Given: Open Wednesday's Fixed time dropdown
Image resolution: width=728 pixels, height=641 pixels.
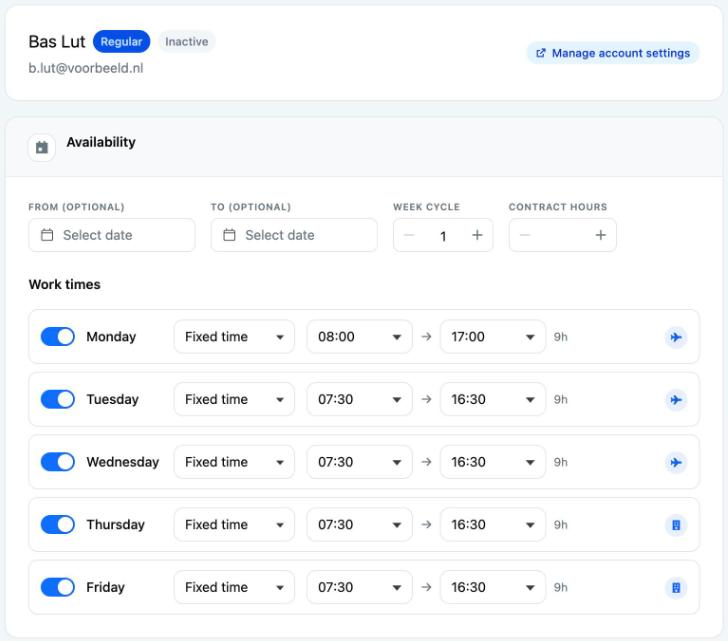Looking at the screenshot, I should click(x=234, y=462).
